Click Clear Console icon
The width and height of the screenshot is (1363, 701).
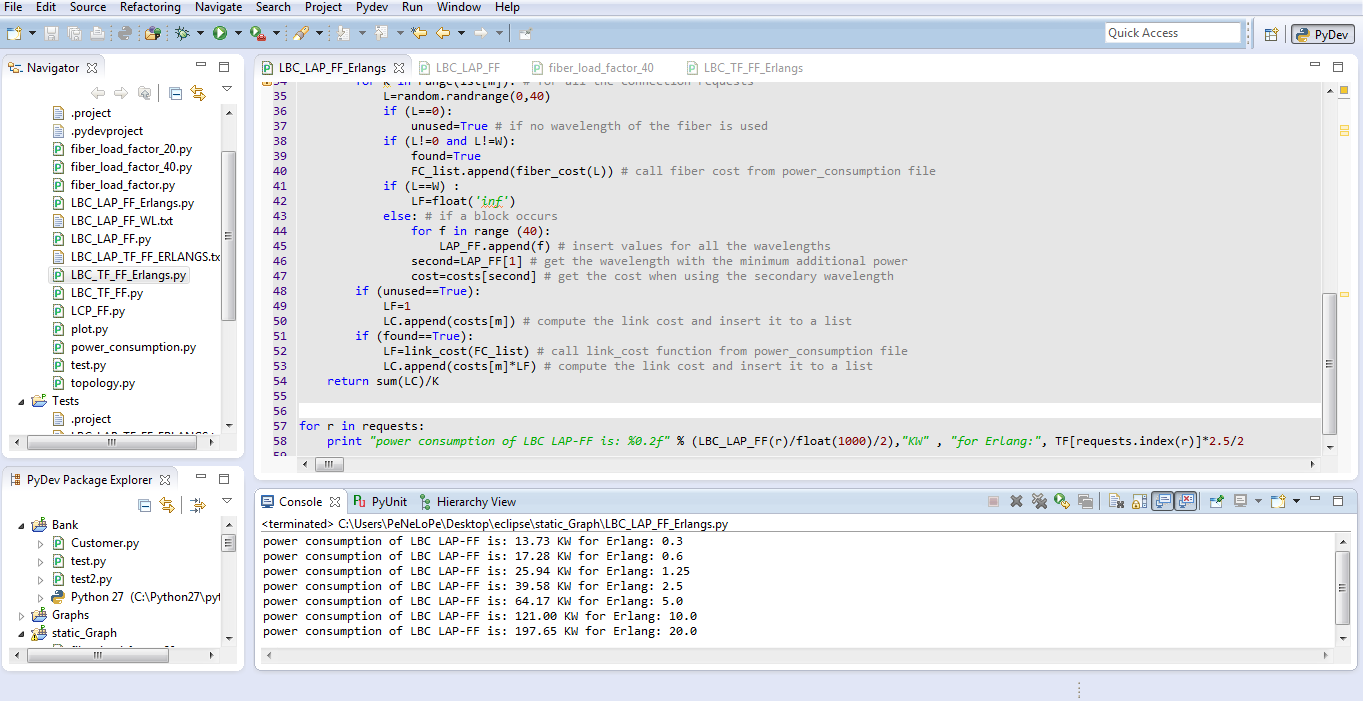[x=1116, y=501]
